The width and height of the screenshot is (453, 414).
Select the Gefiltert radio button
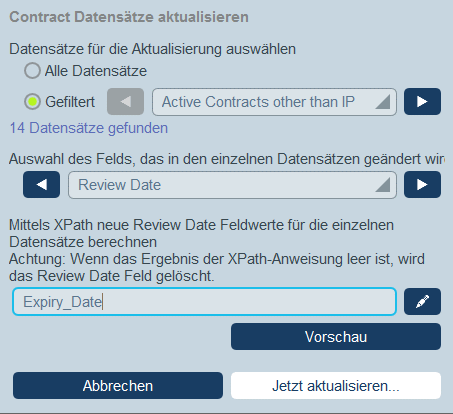tap(32, 102)
